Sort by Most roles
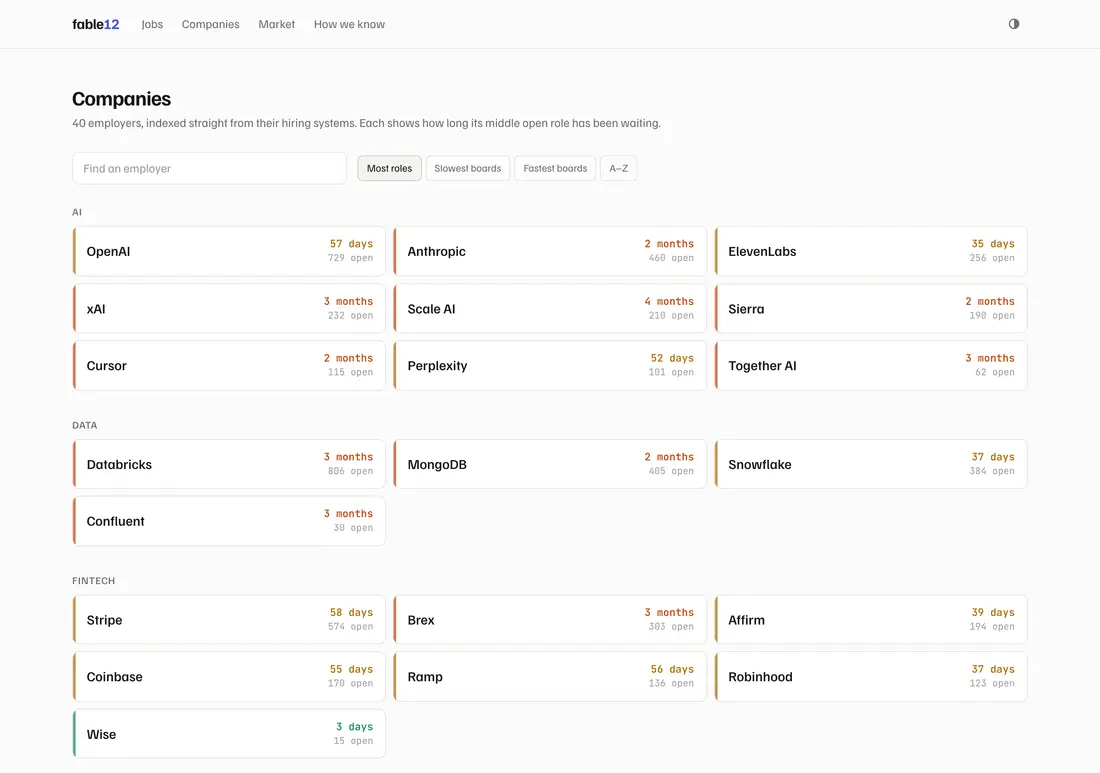Viewport: 1100px width, 773px height. [389, 168]
